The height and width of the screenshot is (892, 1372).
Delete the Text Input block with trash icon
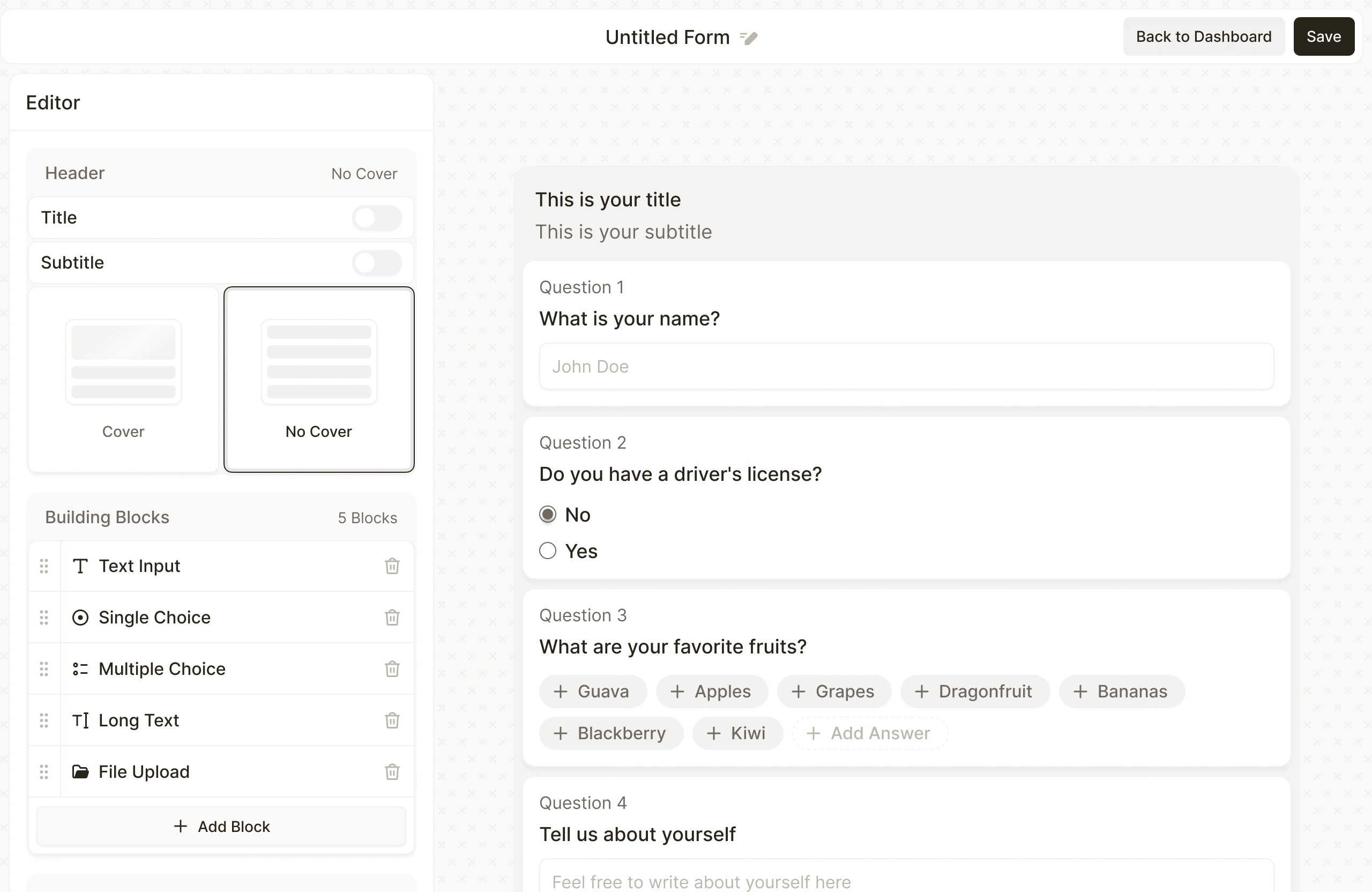coord(392,566)
